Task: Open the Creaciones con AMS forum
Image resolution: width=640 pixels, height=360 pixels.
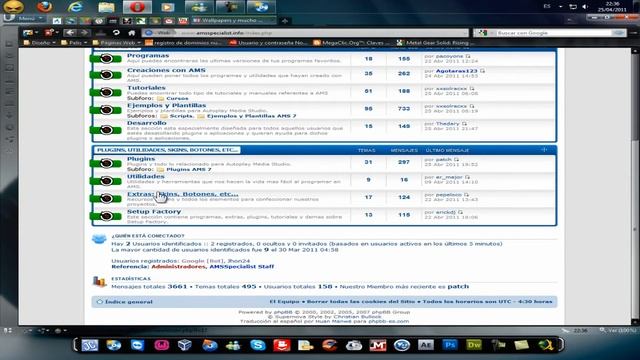Action: point(166,70)
